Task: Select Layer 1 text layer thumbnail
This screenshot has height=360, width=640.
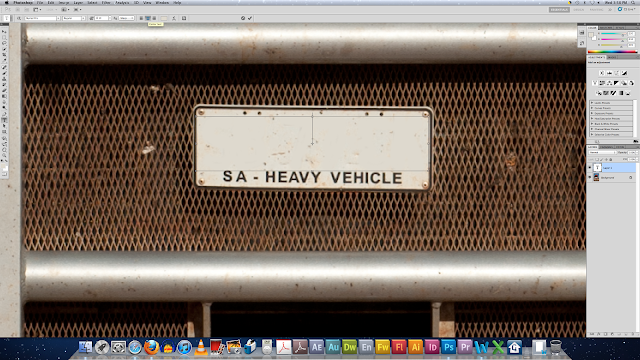Action: 597,168
